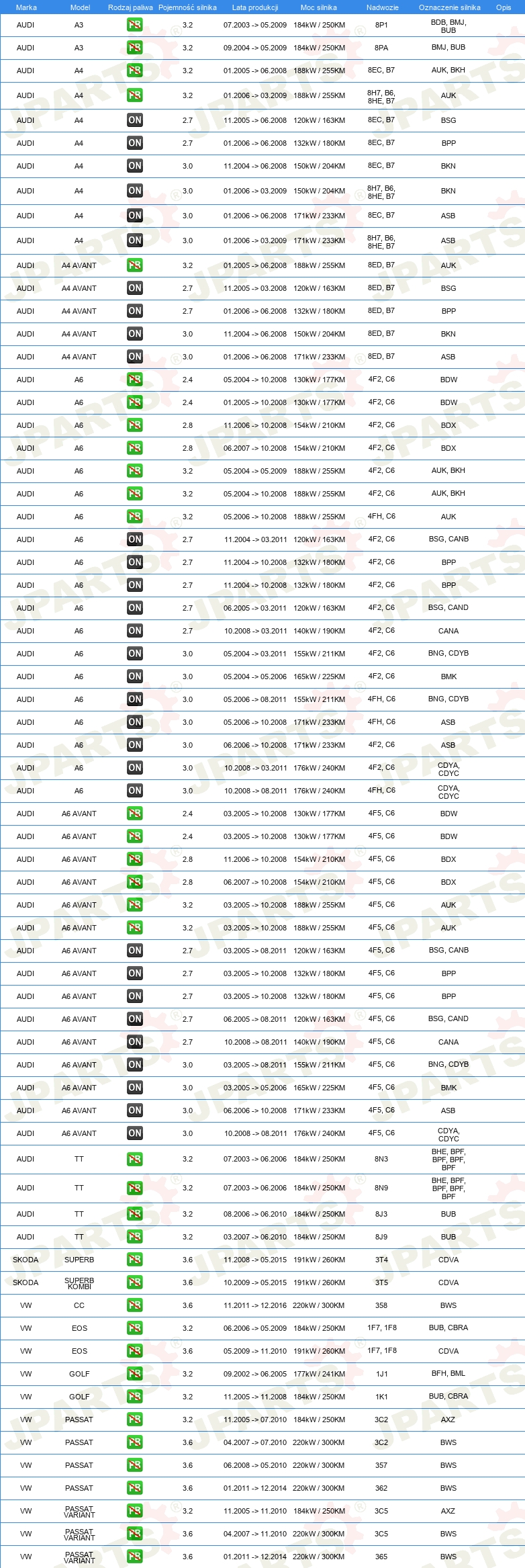Viewport: 525px width, 1568px height.
Task: Click the Opis column header
Action: pyautogui.click(x=504, y=7)
